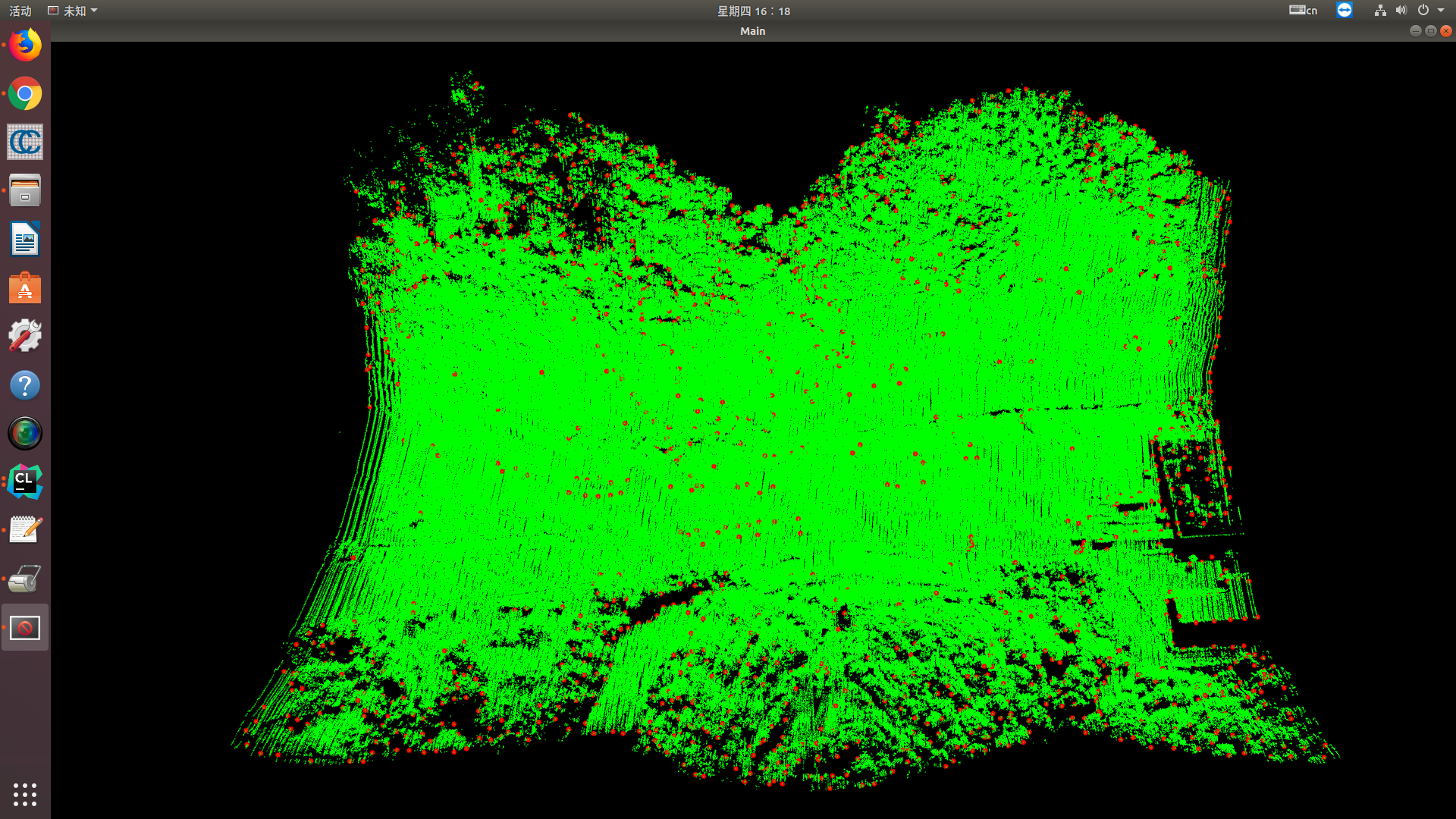Open the text editor notepad icon
Image resolution: width=1456 pixels, height=819 pixels.
click(x=25, y=531)
